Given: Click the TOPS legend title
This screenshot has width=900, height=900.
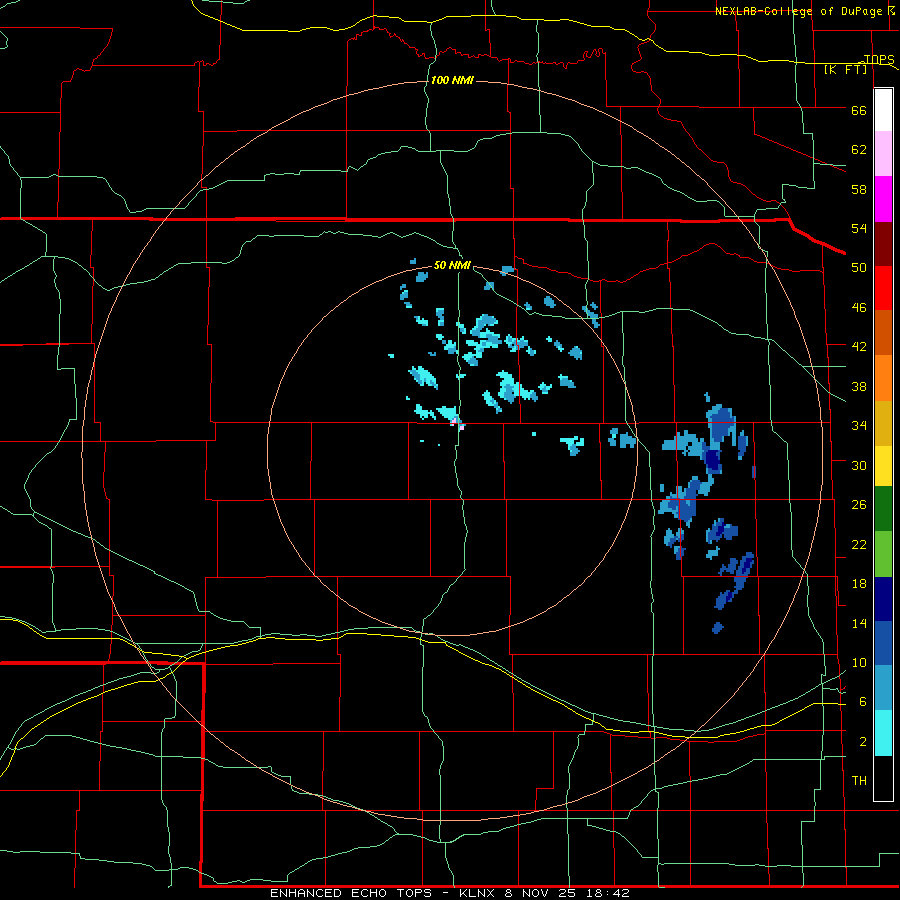Looking at the screenshot, I should point(879,59).
